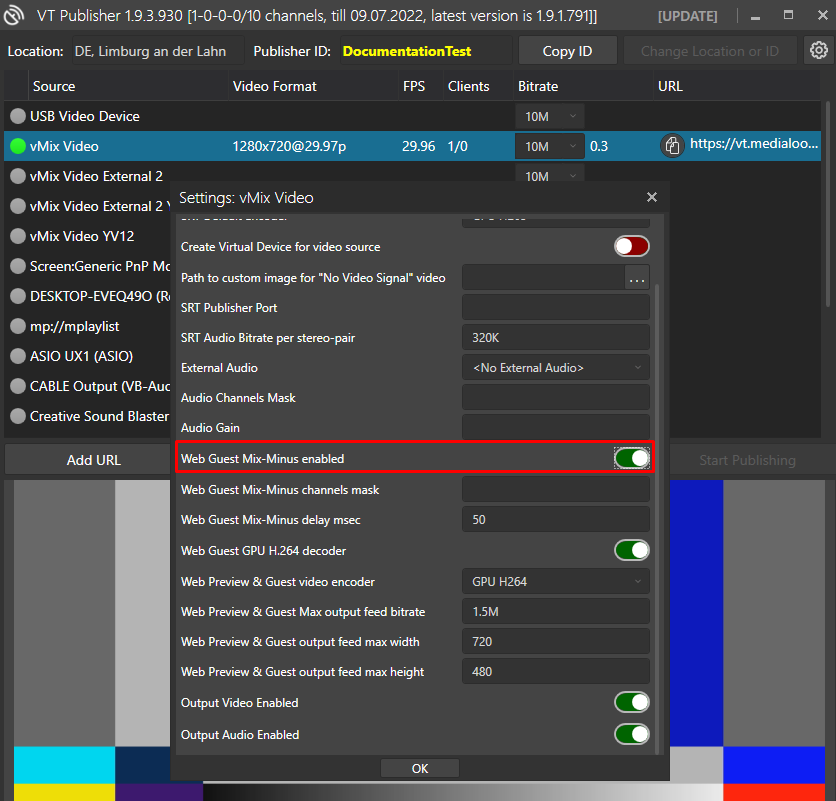Click the settings gear icon
The height and width of the screenshot is (801, 836).
(x=819, y=51)
